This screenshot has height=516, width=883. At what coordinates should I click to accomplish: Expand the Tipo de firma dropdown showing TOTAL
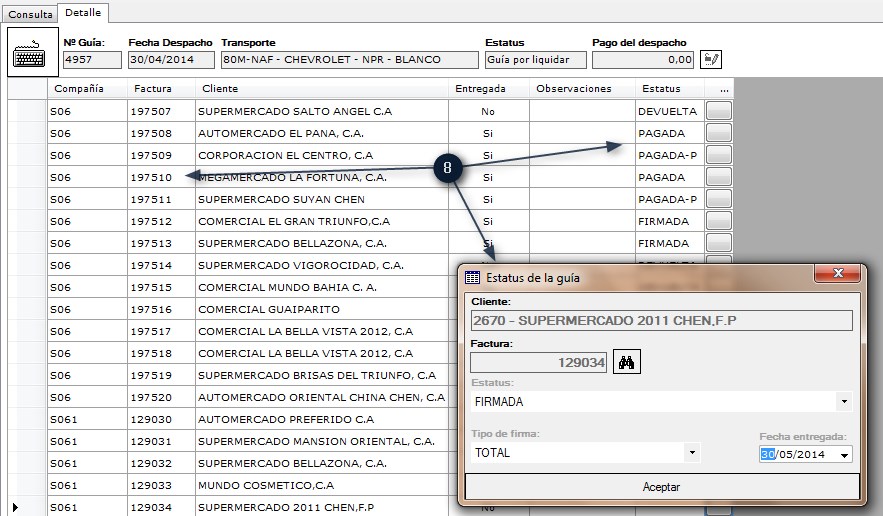692,452
